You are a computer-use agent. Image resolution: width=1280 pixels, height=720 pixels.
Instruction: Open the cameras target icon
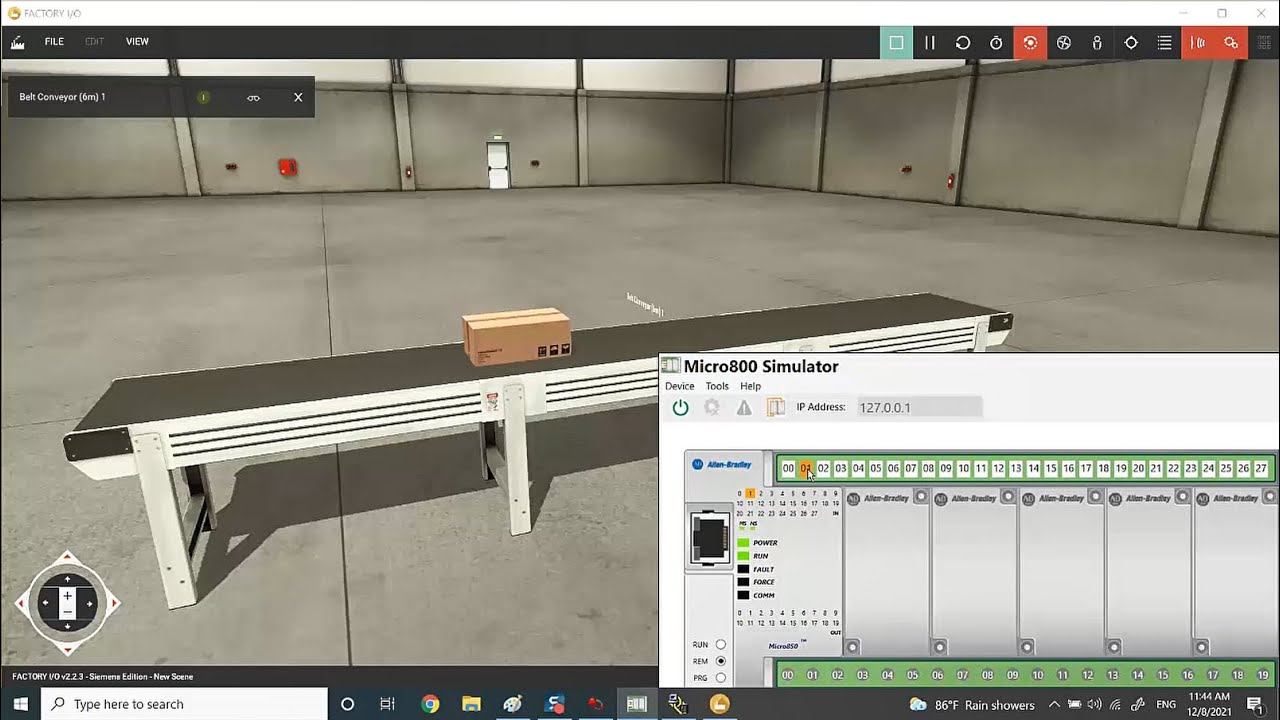point(1131,43)
